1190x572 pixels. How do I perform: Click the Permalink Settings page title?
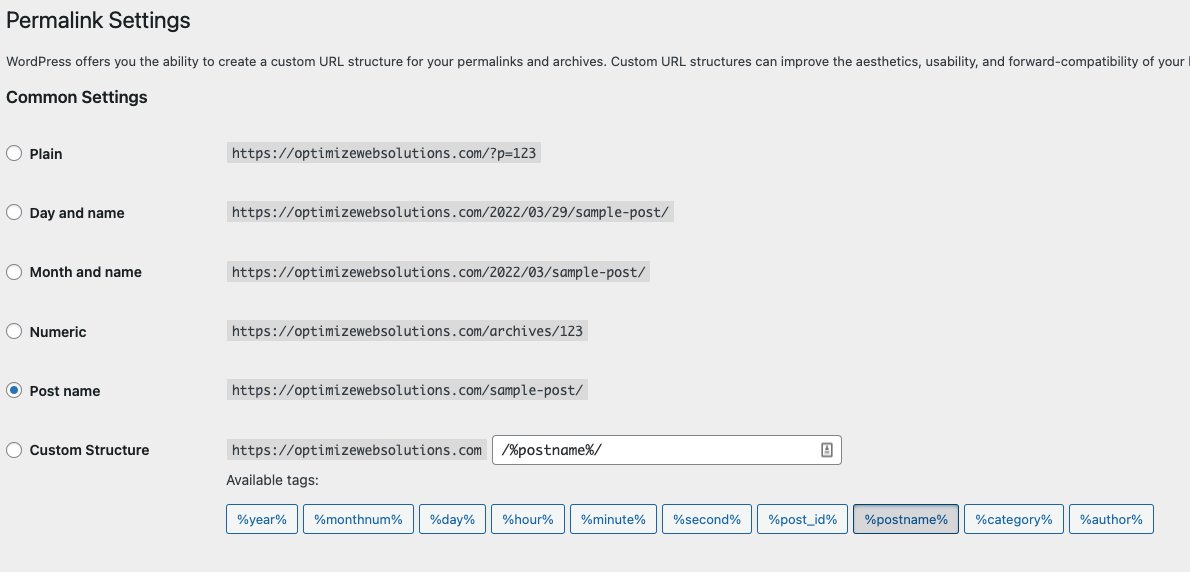98,20
